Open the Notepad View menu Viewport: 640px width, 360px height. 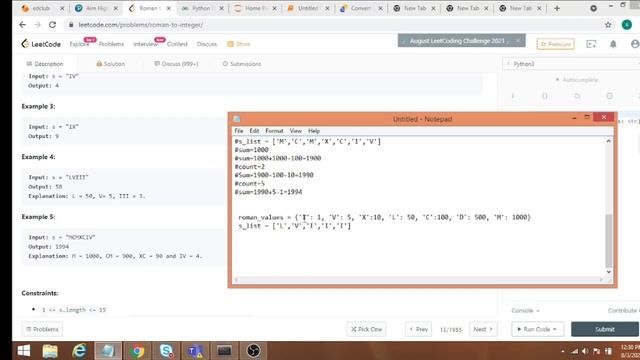pos(296,131)
